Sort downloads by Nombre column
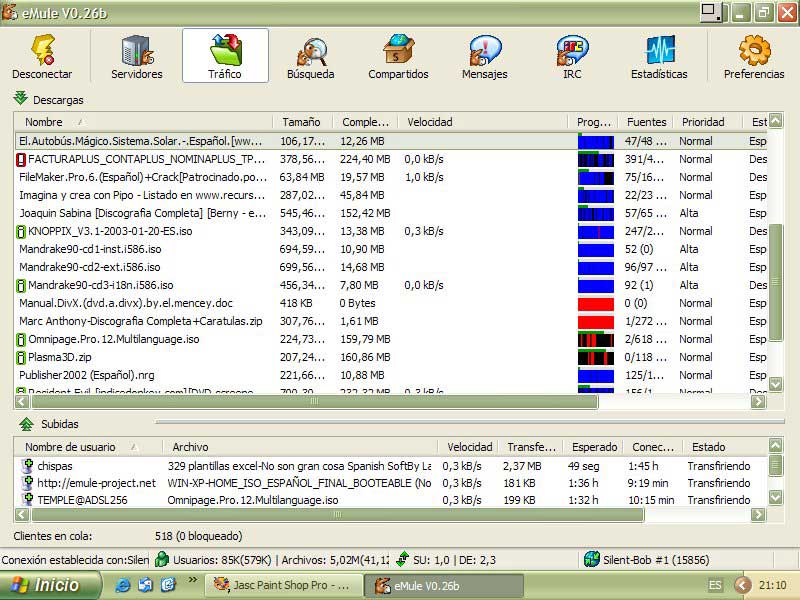Viewport: 800px width, 600px height. 144,122
